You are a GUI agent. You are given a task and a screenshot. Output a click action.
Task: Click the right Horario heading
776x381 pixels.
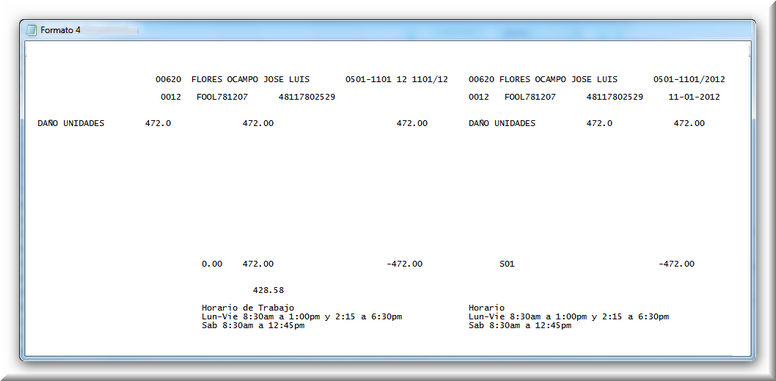tap(486, 308)
